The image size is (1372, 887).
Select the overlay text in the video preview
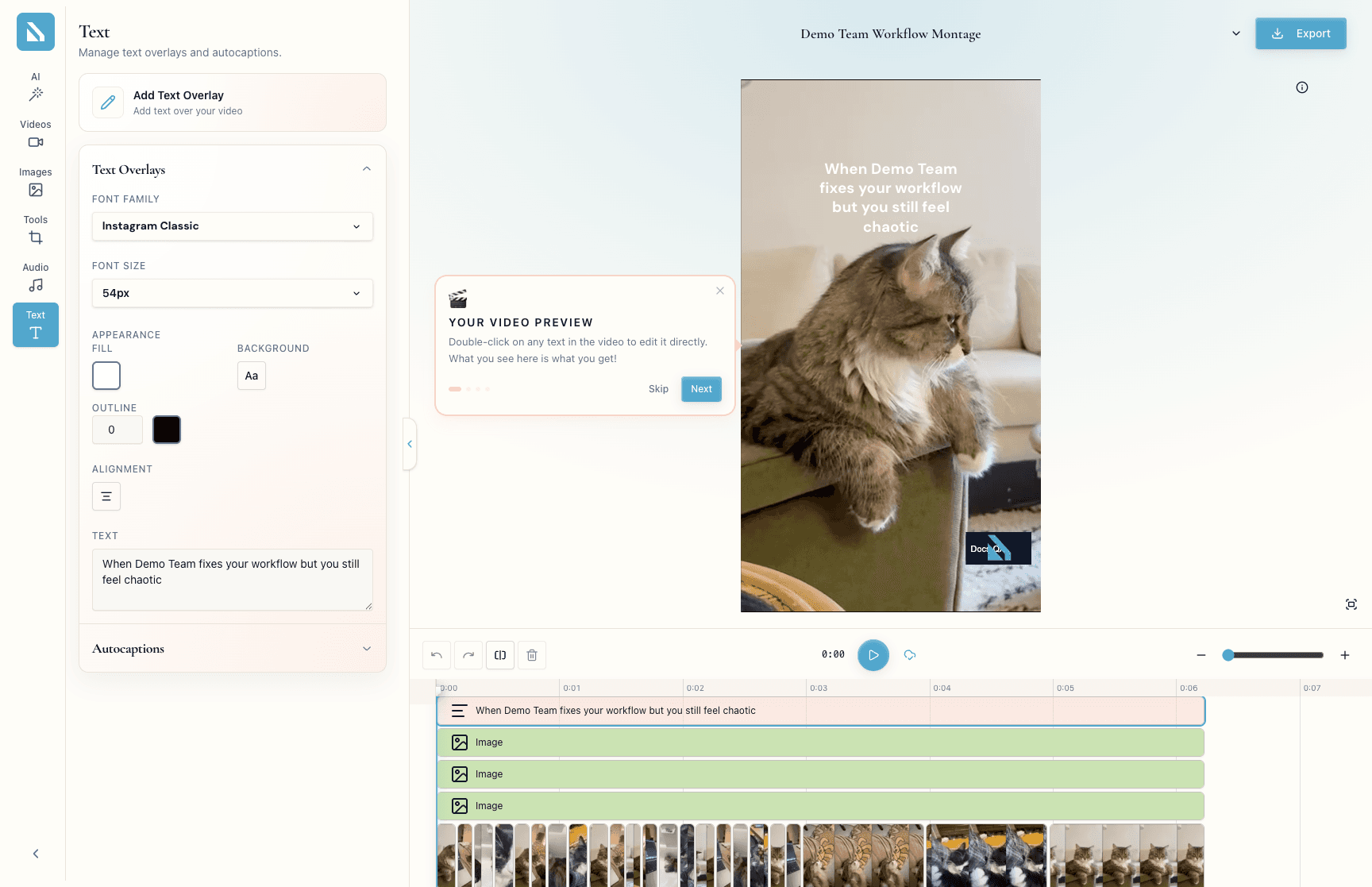(891, 198)
